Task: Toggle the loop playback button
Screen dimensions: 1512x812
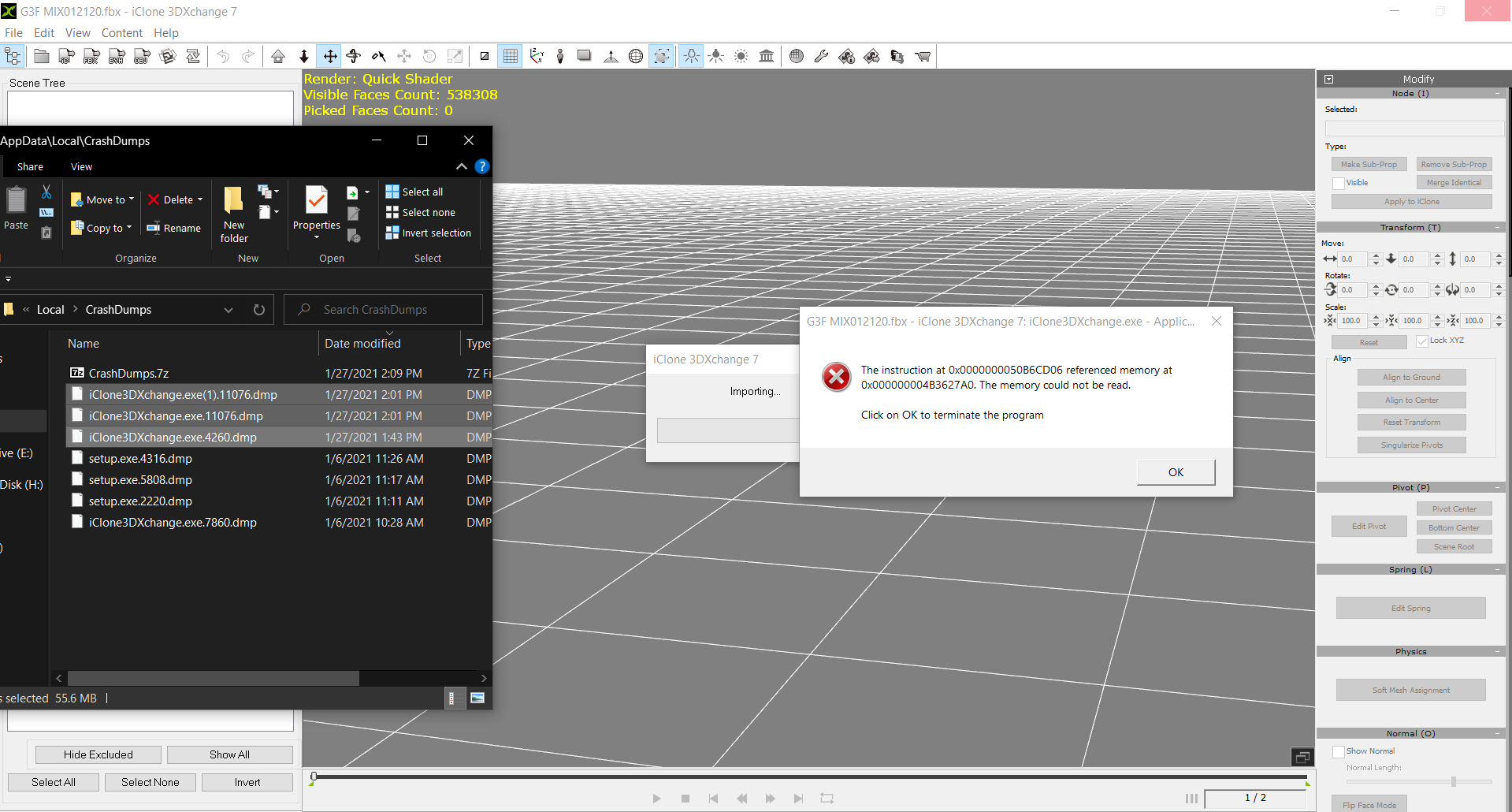Action: coord(827,799)
